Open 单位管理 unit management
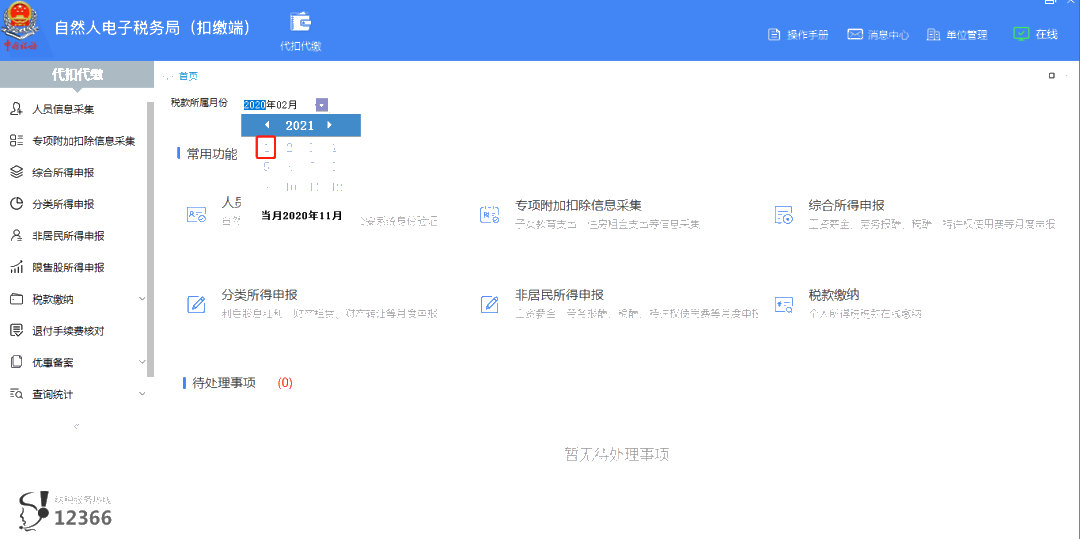Screen dimensions: 1080x539 [957, 34]
